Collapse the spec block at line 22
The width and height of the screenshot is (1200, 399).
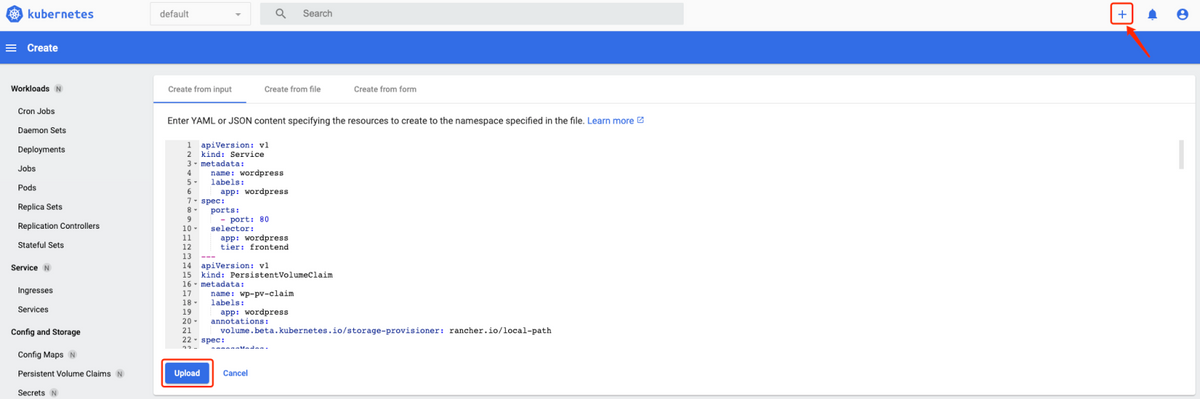coord(196,339)
